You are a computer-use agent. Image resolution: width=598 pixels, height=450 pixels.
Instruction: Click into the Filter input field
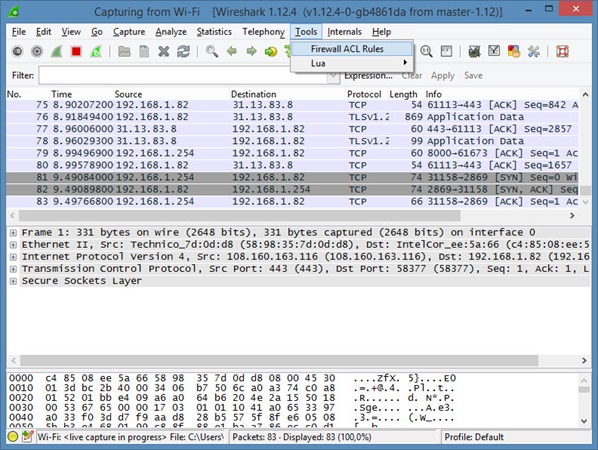(x=183, y=76)
